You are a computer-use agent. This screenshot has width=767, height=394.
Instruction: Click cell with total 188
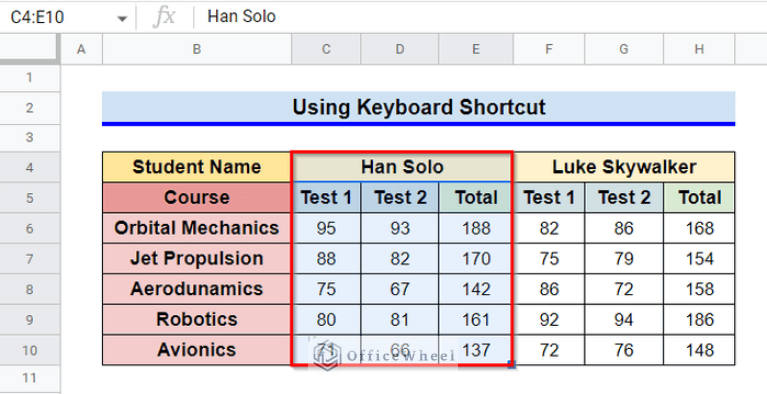[476, 228]
